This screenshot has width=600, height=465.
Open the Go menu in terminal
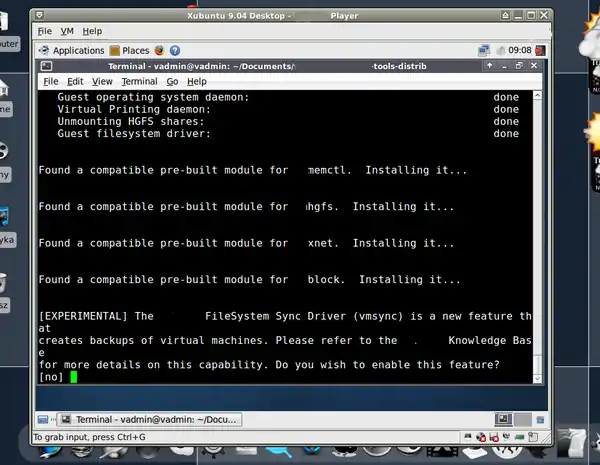point(172,81)
